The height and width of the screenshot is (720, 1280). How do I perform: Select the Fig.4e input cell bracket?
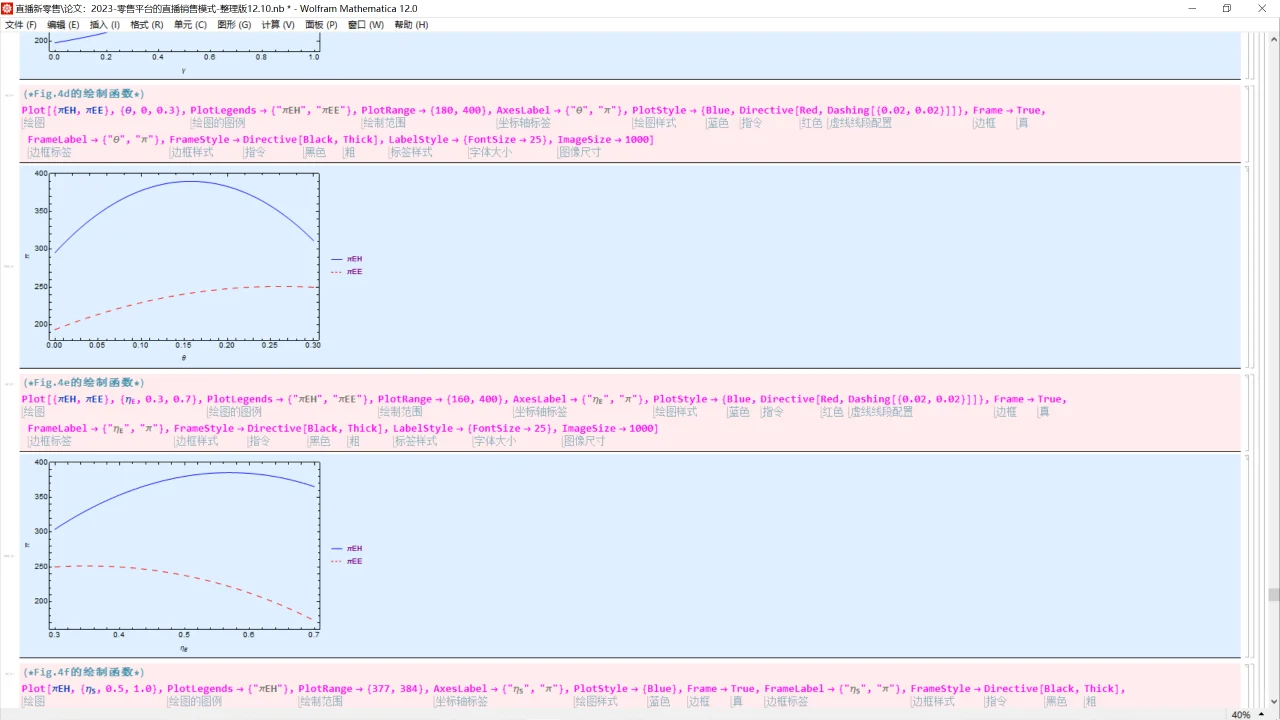pos(1245,411)
